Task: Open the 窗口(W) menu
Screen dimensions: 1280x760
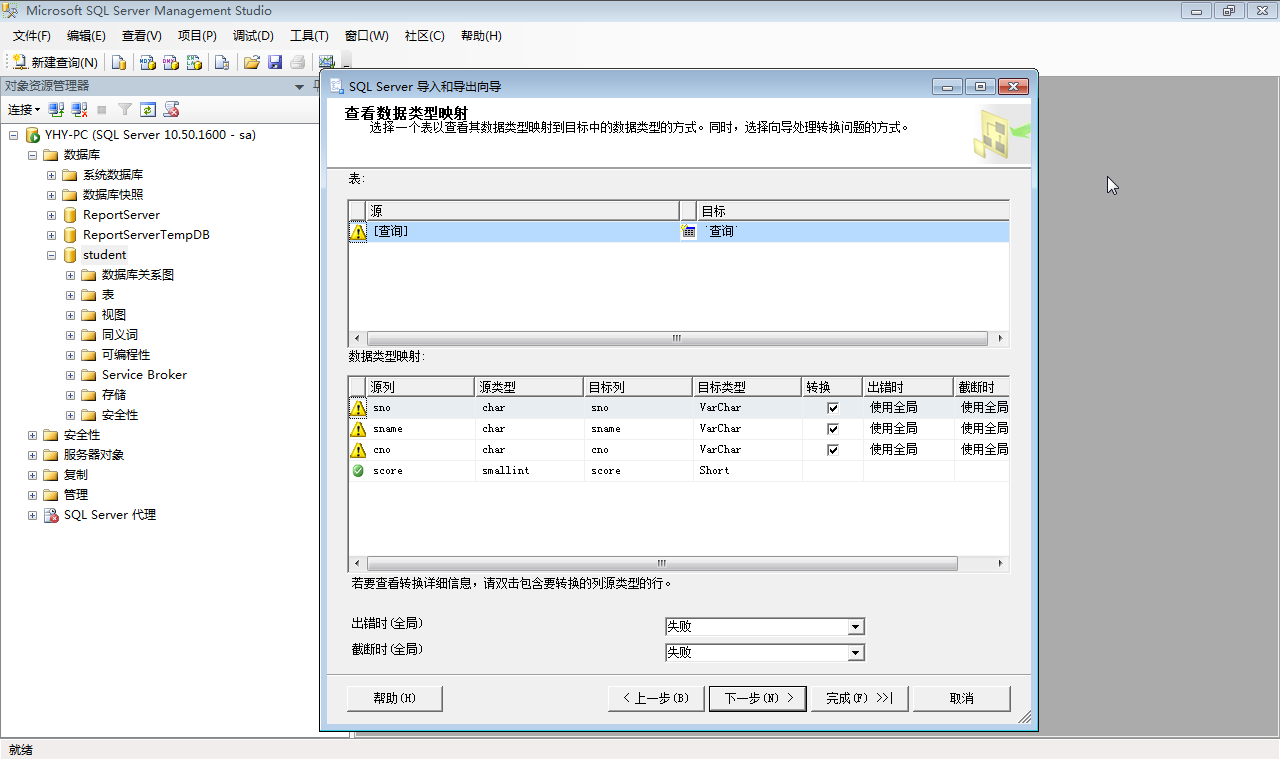Action: pos(366,35)
